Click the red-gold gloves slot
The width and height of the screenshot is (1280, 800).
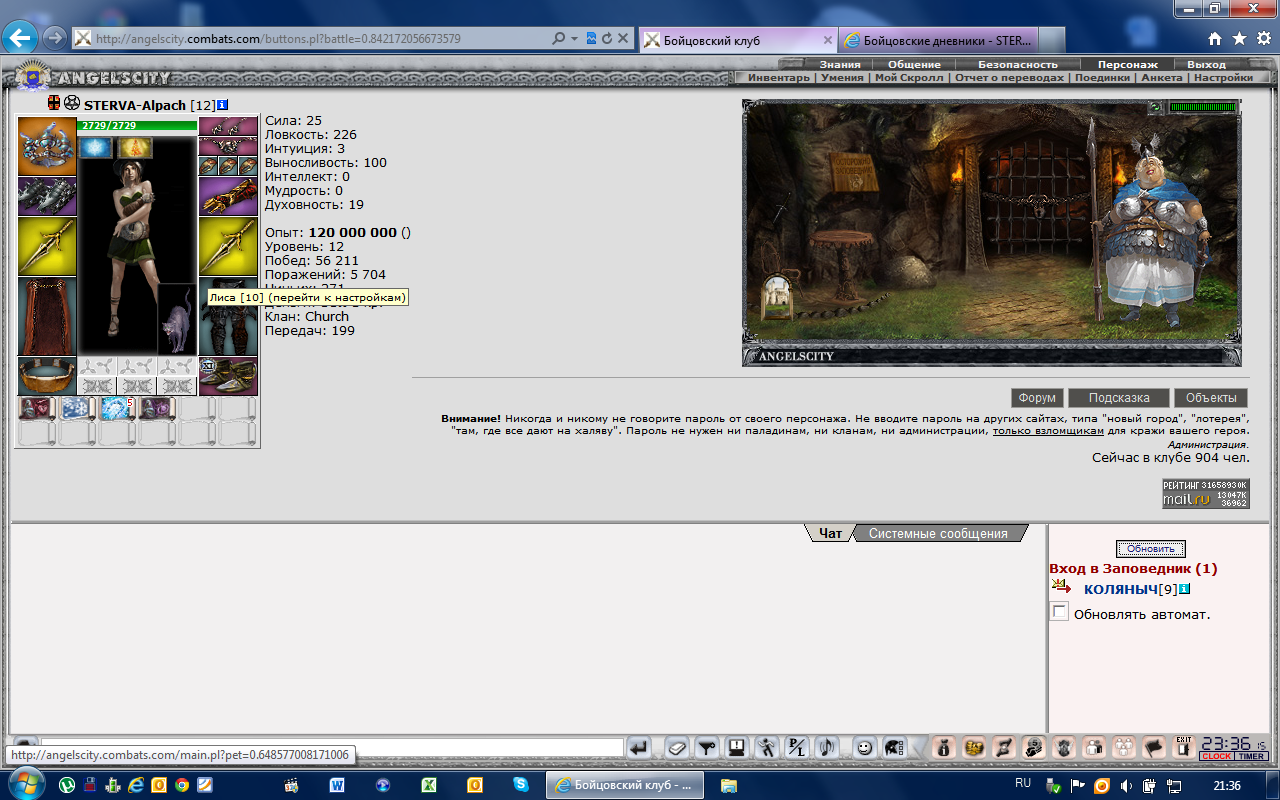tap(228, 197)
